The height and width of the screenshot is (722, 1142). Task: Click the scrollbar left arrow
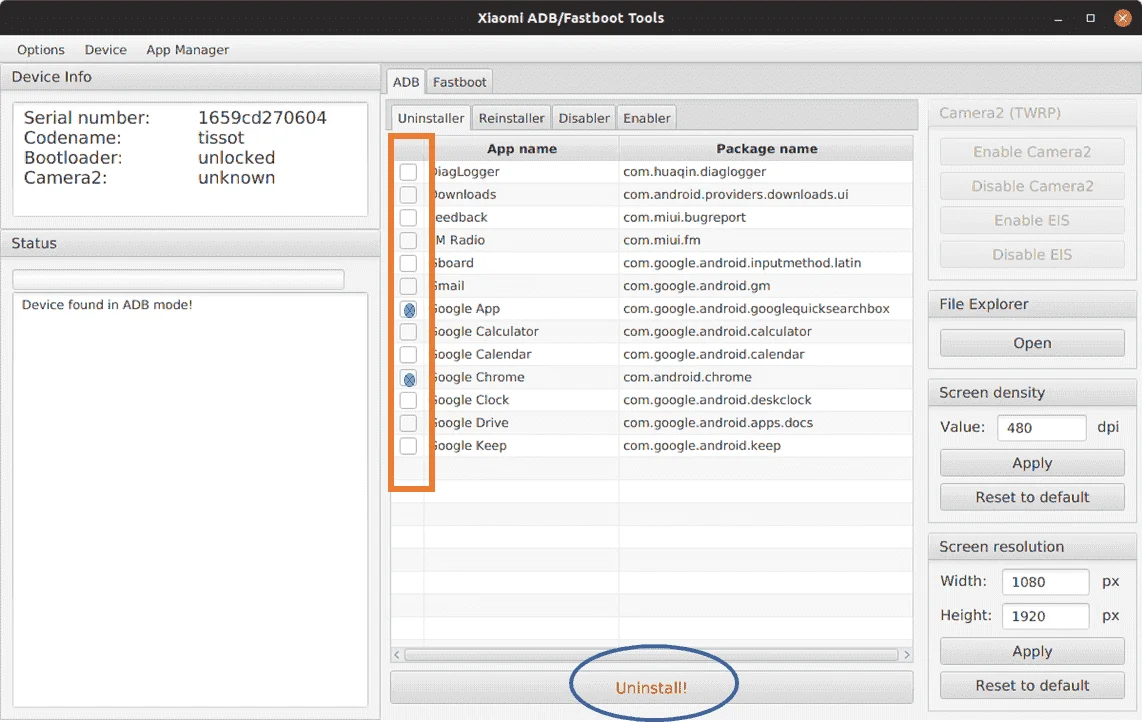397,655
